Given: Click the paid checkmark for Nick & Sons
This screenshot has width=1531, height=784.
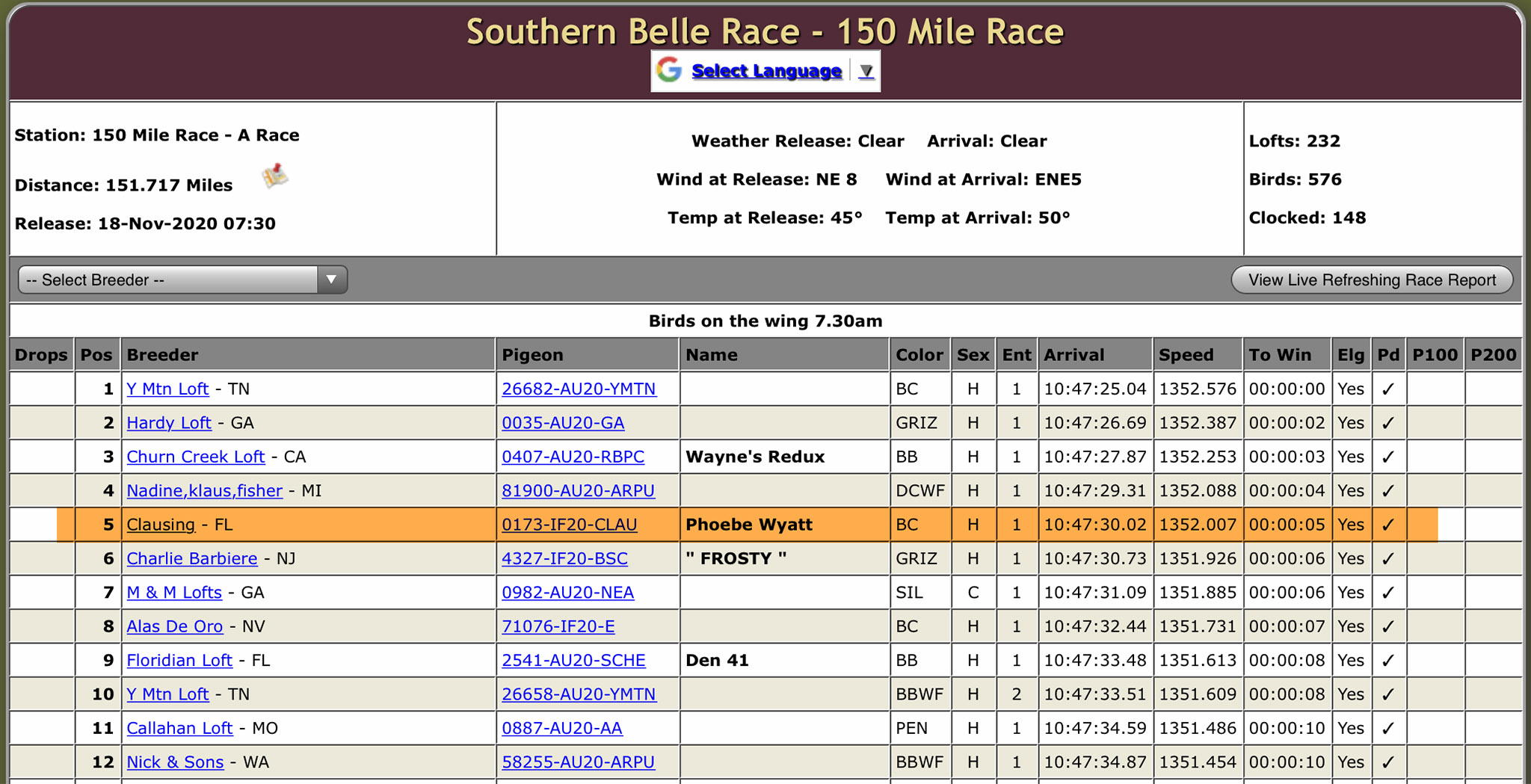Looking at the screenshot, I should pyautogui.click(x=1388, y=762).
